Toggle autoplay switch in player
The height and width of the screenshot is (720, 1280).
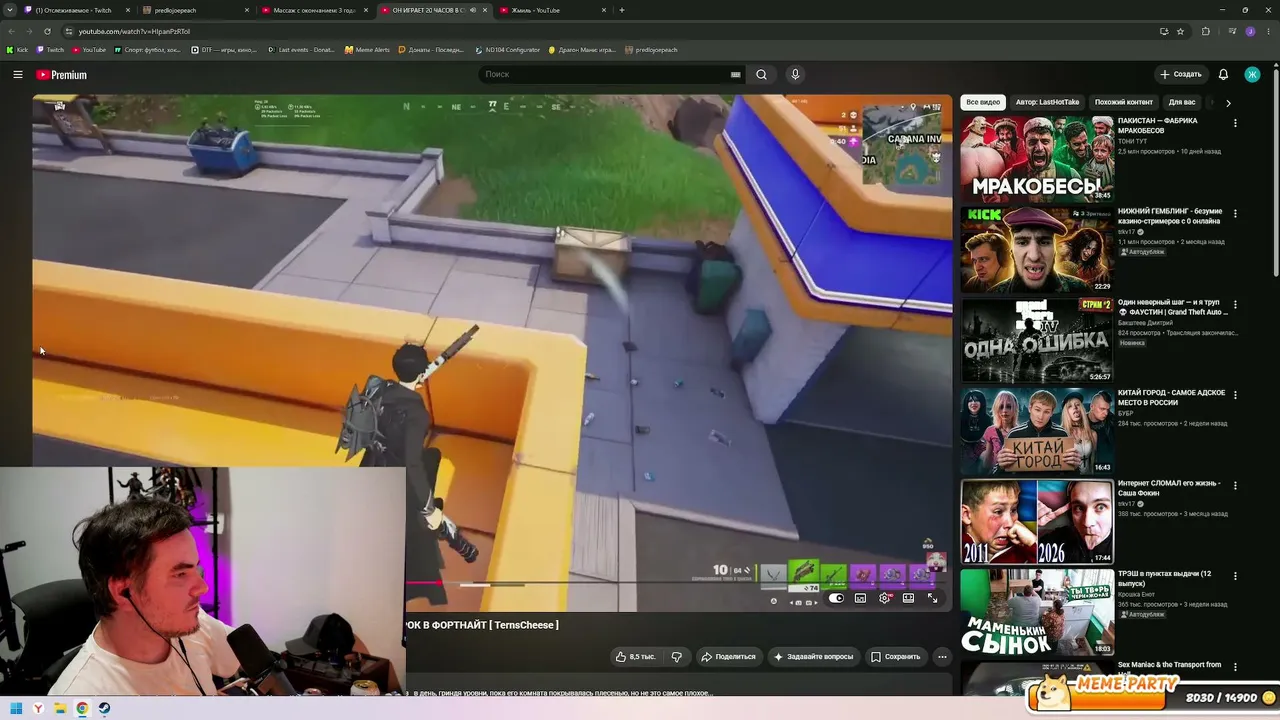[x=836, y=598]
